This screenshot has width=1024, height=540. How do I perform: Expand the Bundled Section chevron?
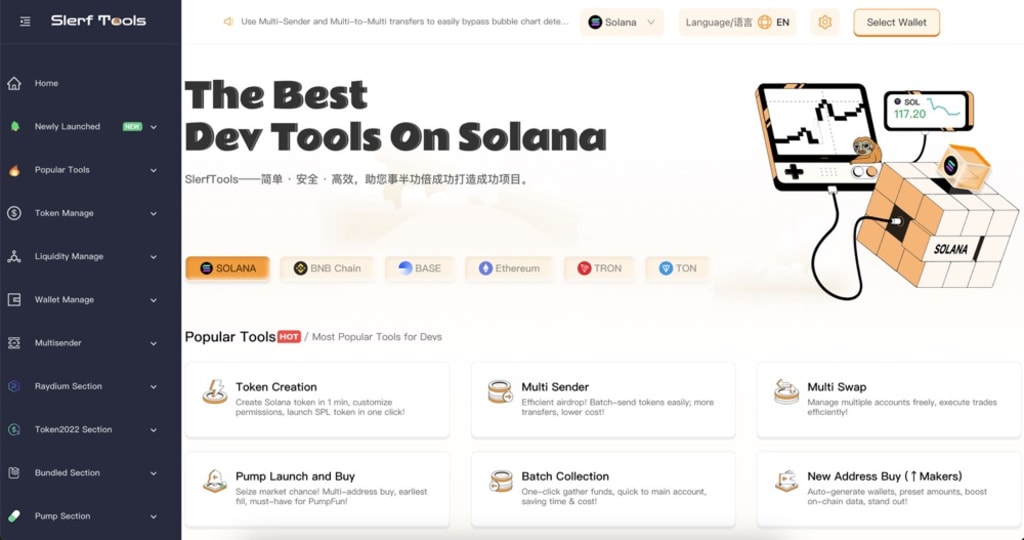[153, 473]
